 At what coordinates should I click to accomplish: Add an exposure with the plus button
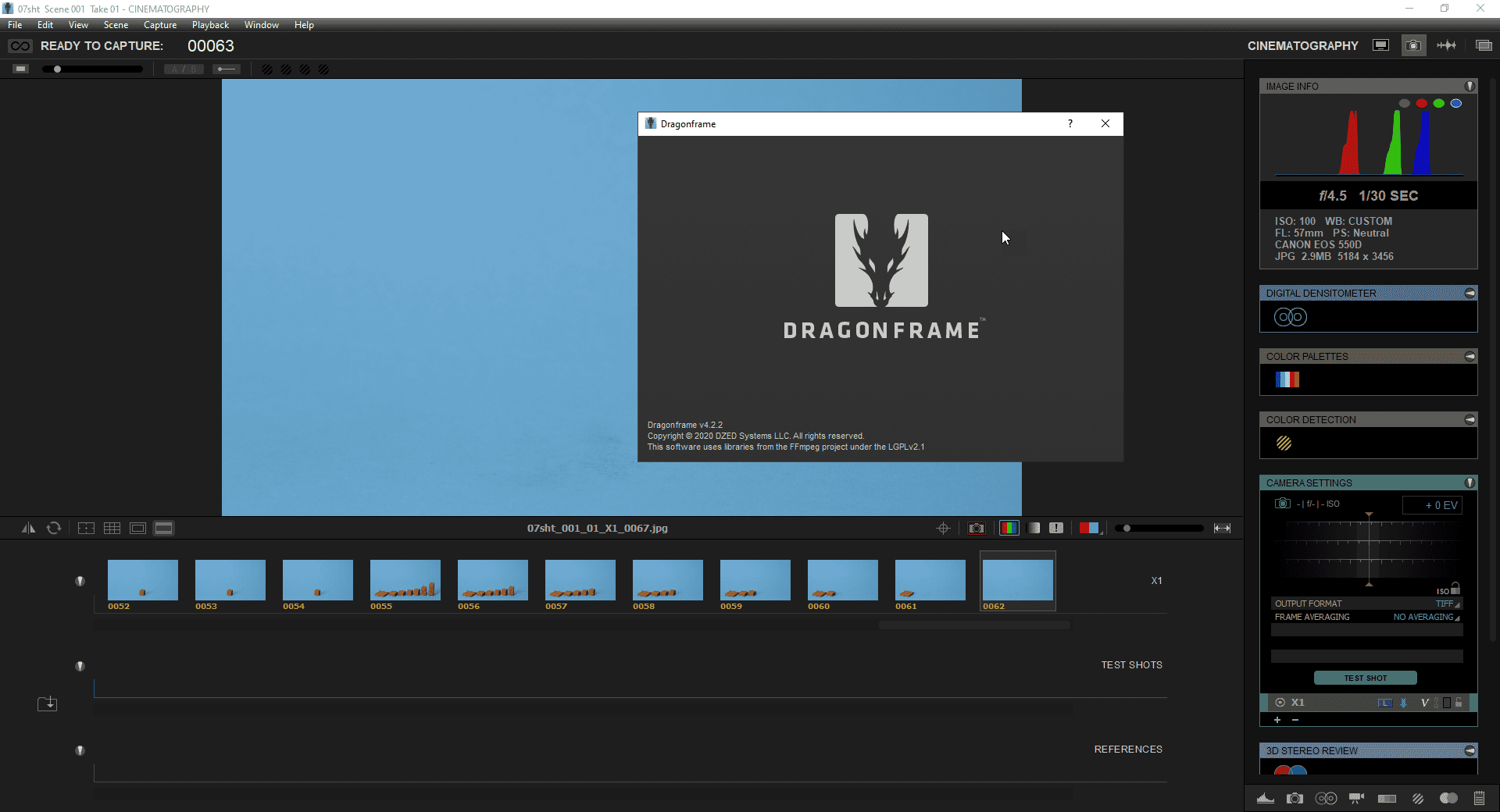[x=1277, y=720]
